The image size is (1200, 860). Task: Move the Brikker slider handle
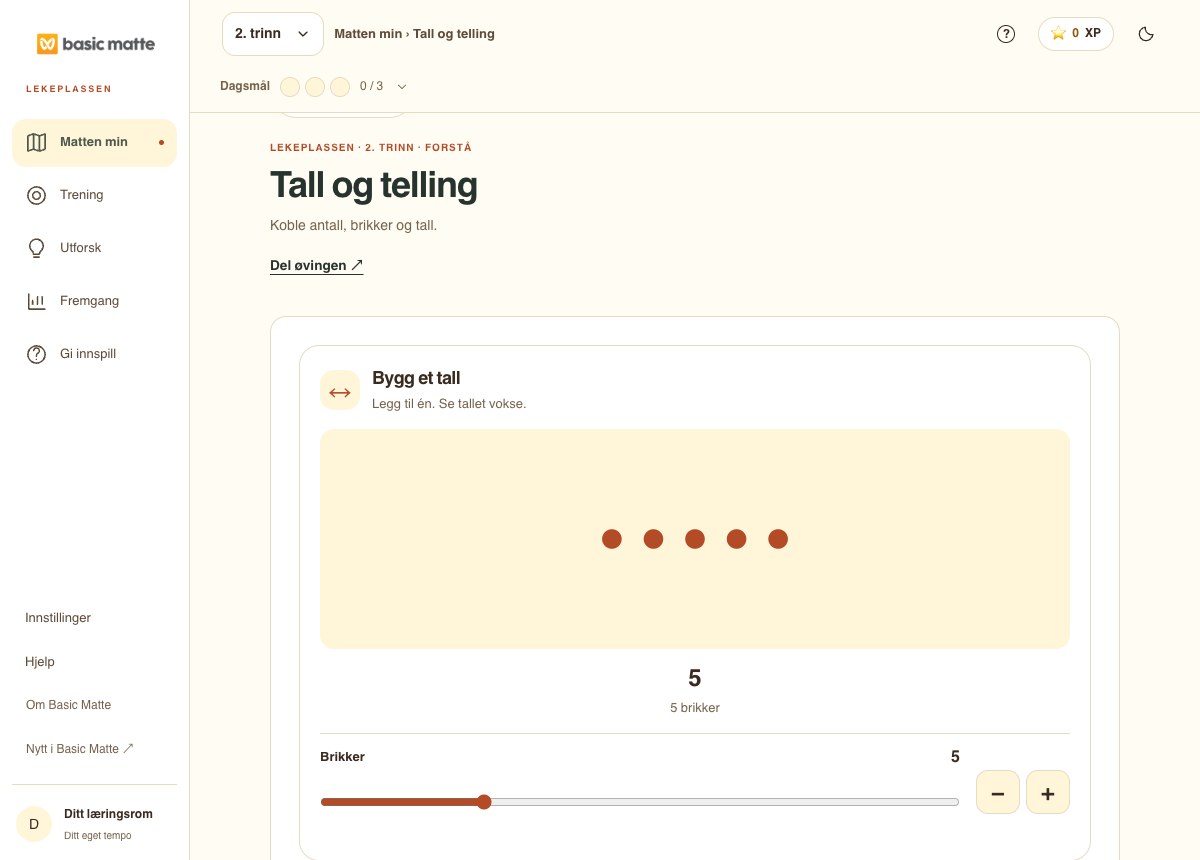coord(484,802)
